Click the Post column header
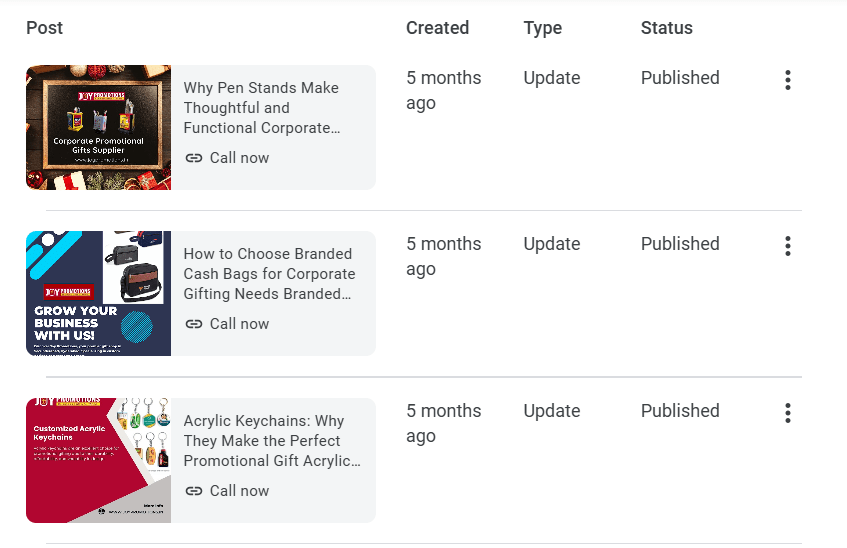 44,28
